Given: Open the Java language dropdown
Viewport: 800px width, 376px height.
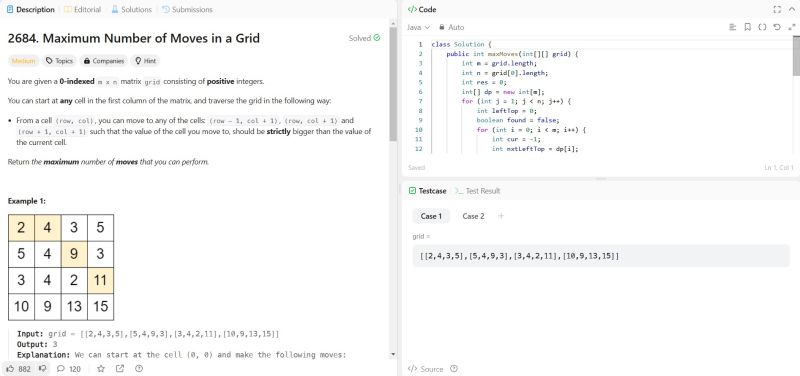Looking at the screenshot, I should (x=418, y=27).
